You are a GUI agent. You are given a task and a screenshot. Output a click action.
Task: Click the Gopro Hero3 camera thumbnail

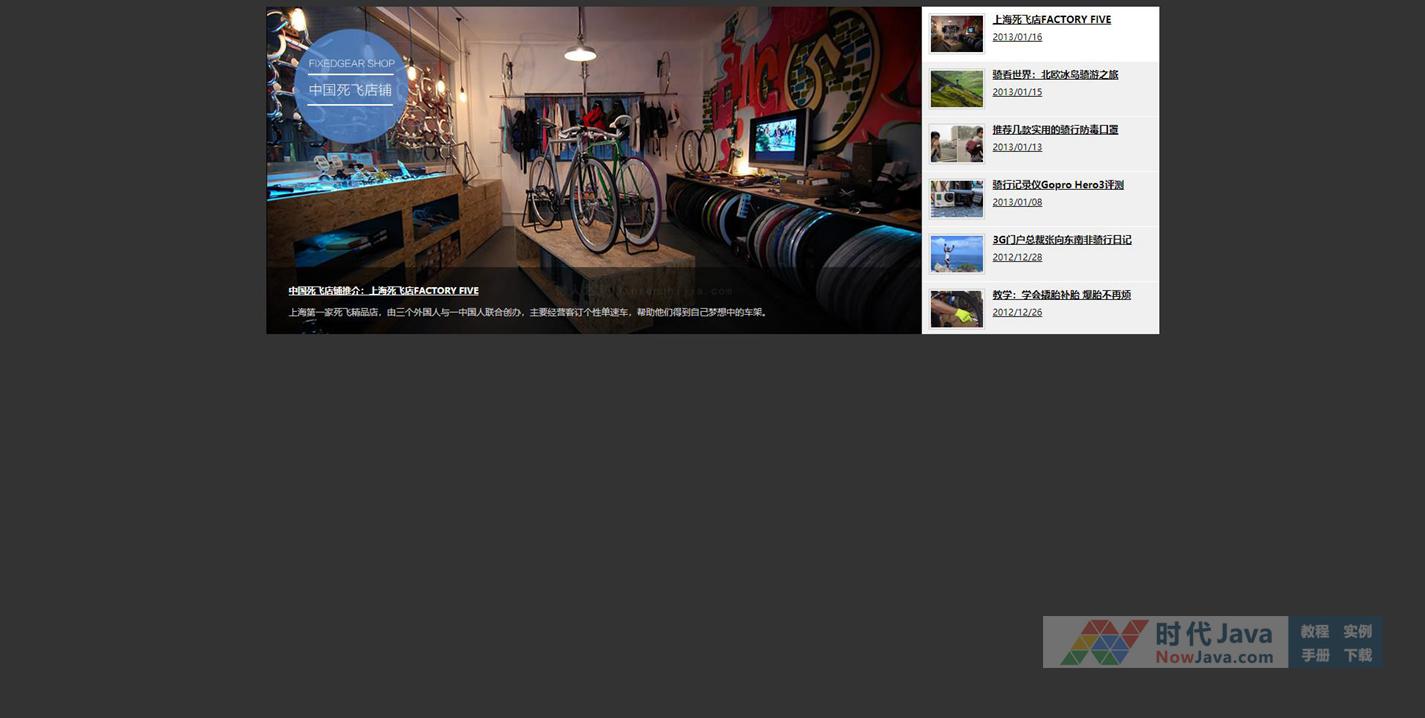pos(956,199)
